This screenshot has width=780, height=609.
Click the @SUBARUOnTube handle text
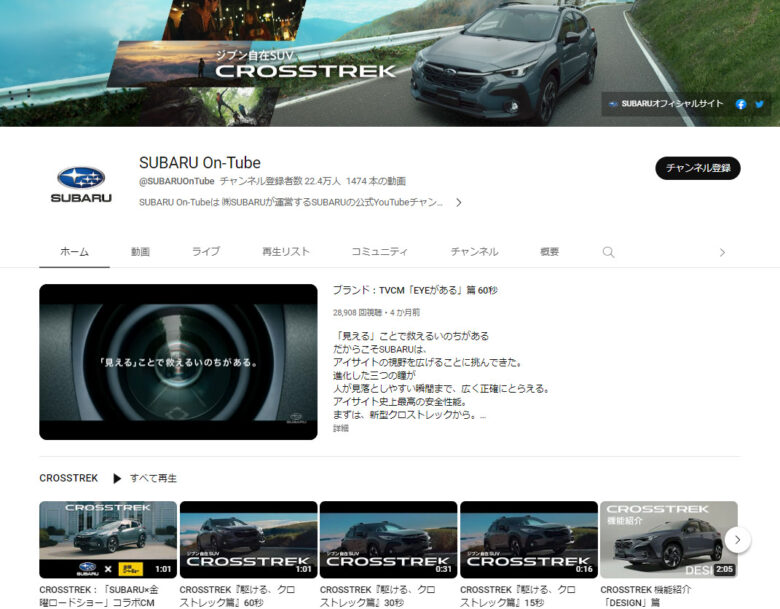[x=177, y=181]
